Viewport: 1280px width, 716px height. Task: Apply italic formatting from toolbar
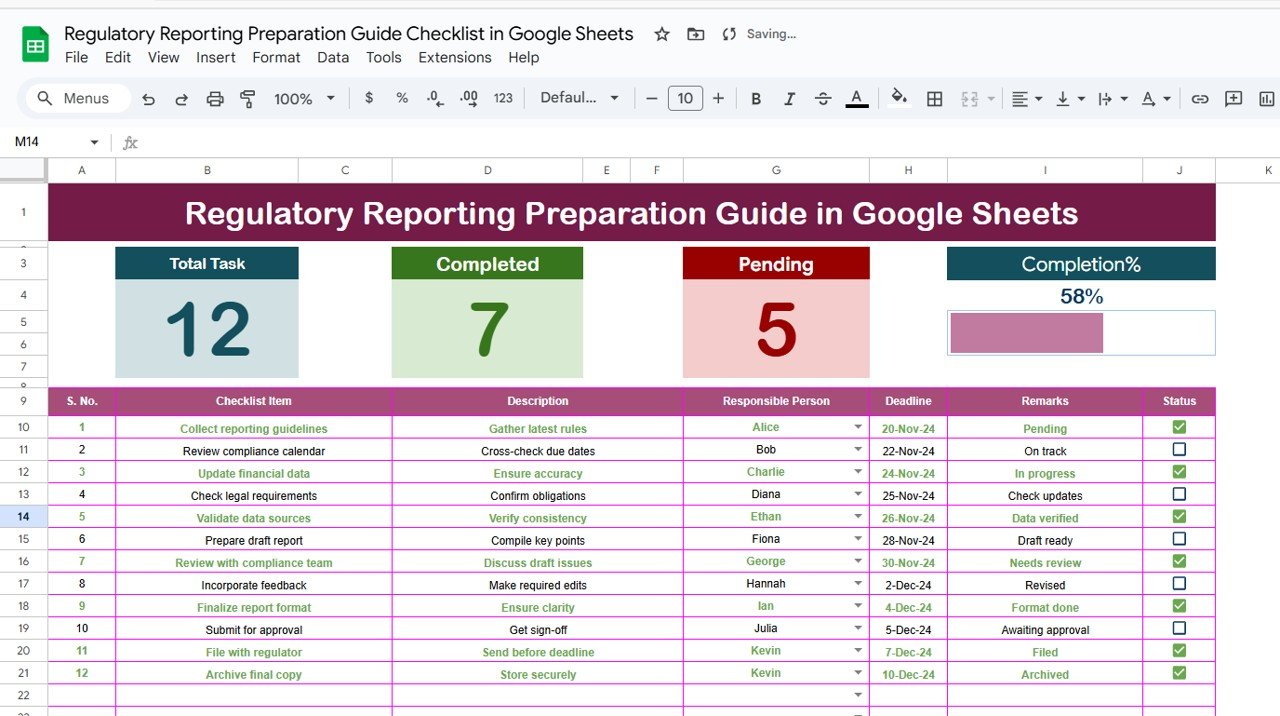(789, 99)
